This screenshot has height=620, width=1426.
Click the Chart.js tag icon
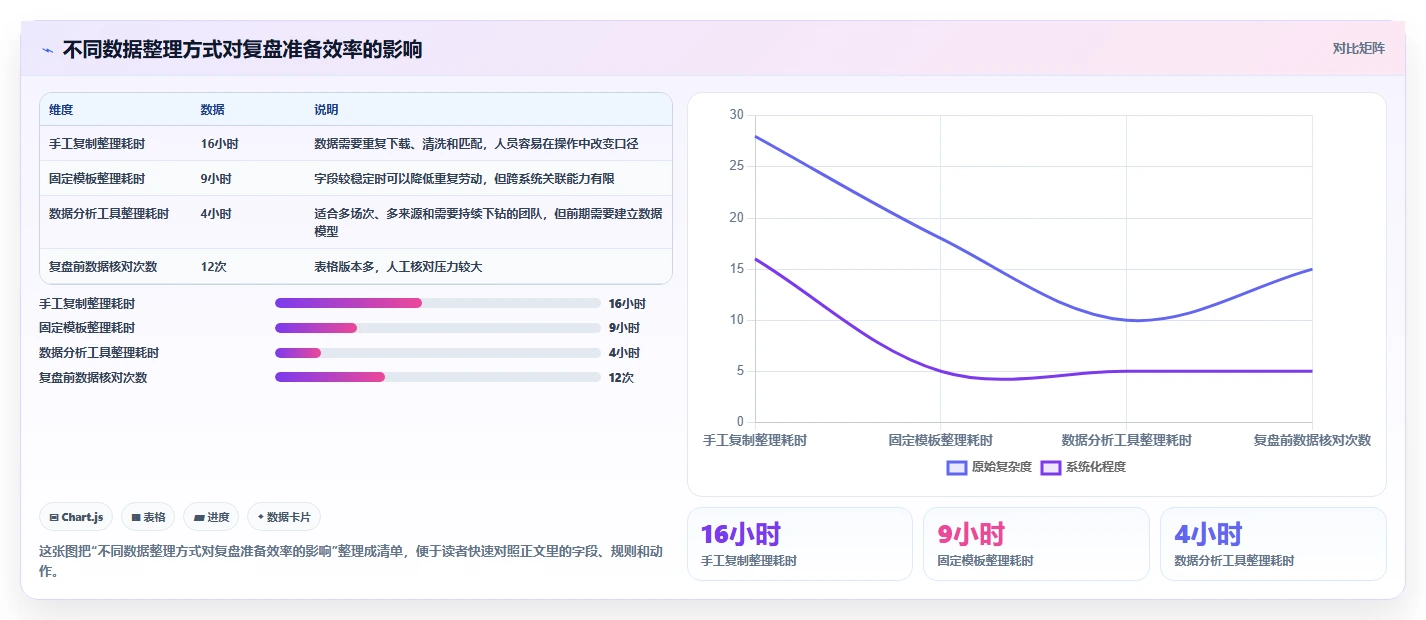point(54,517)
